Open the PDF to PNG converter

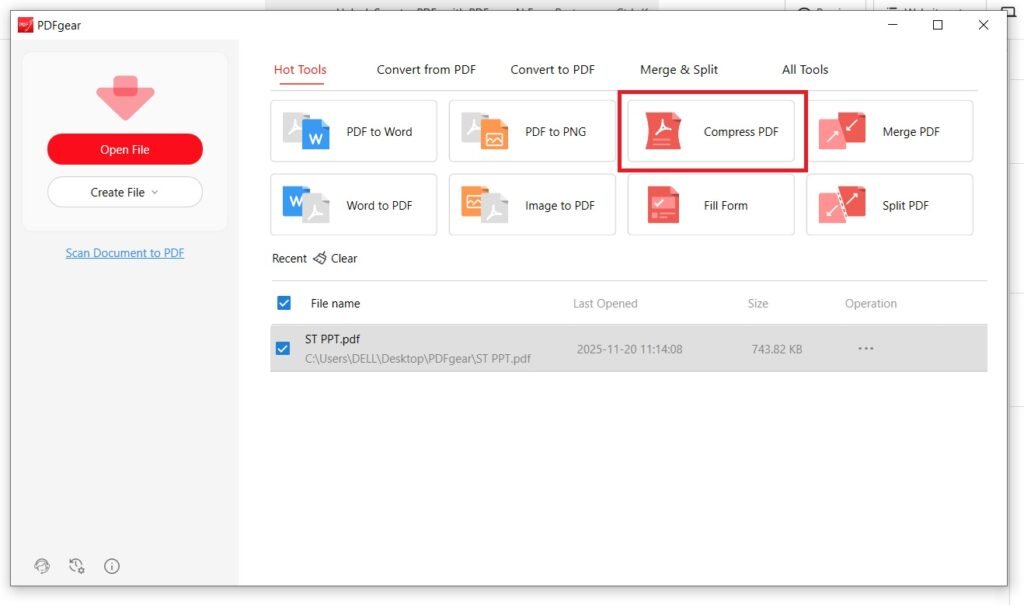tap(531, 131)
